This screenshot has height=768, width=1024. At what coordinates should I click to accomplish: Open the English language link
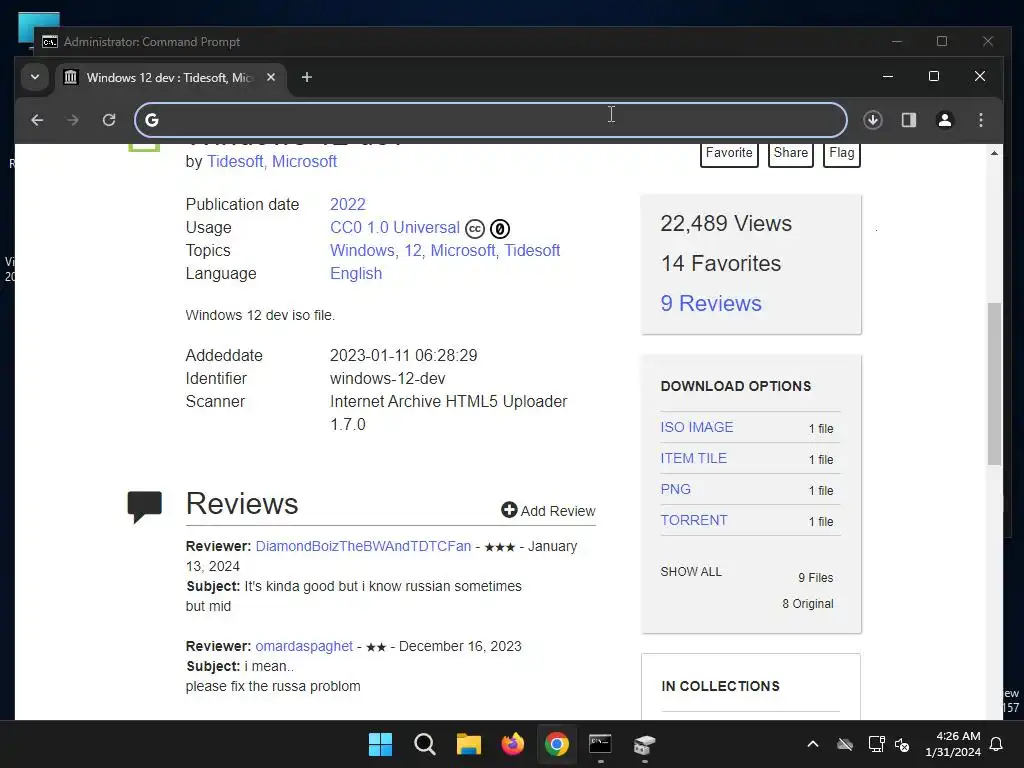(356, 274)
